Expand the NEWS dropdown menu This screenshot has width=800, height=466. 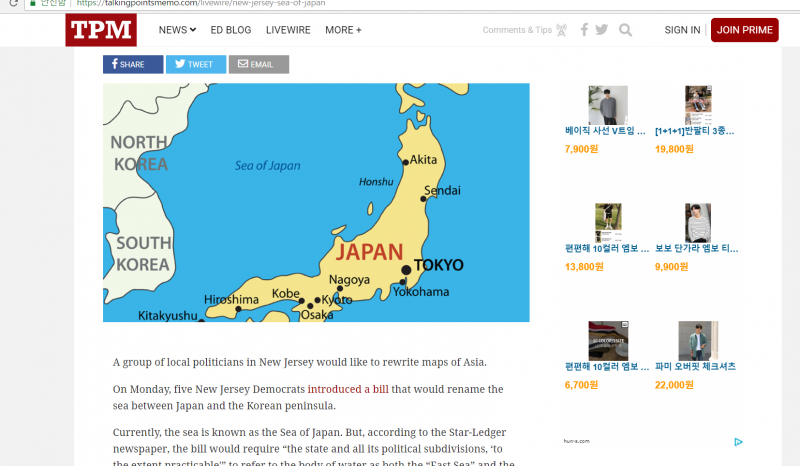click(177, 30)
